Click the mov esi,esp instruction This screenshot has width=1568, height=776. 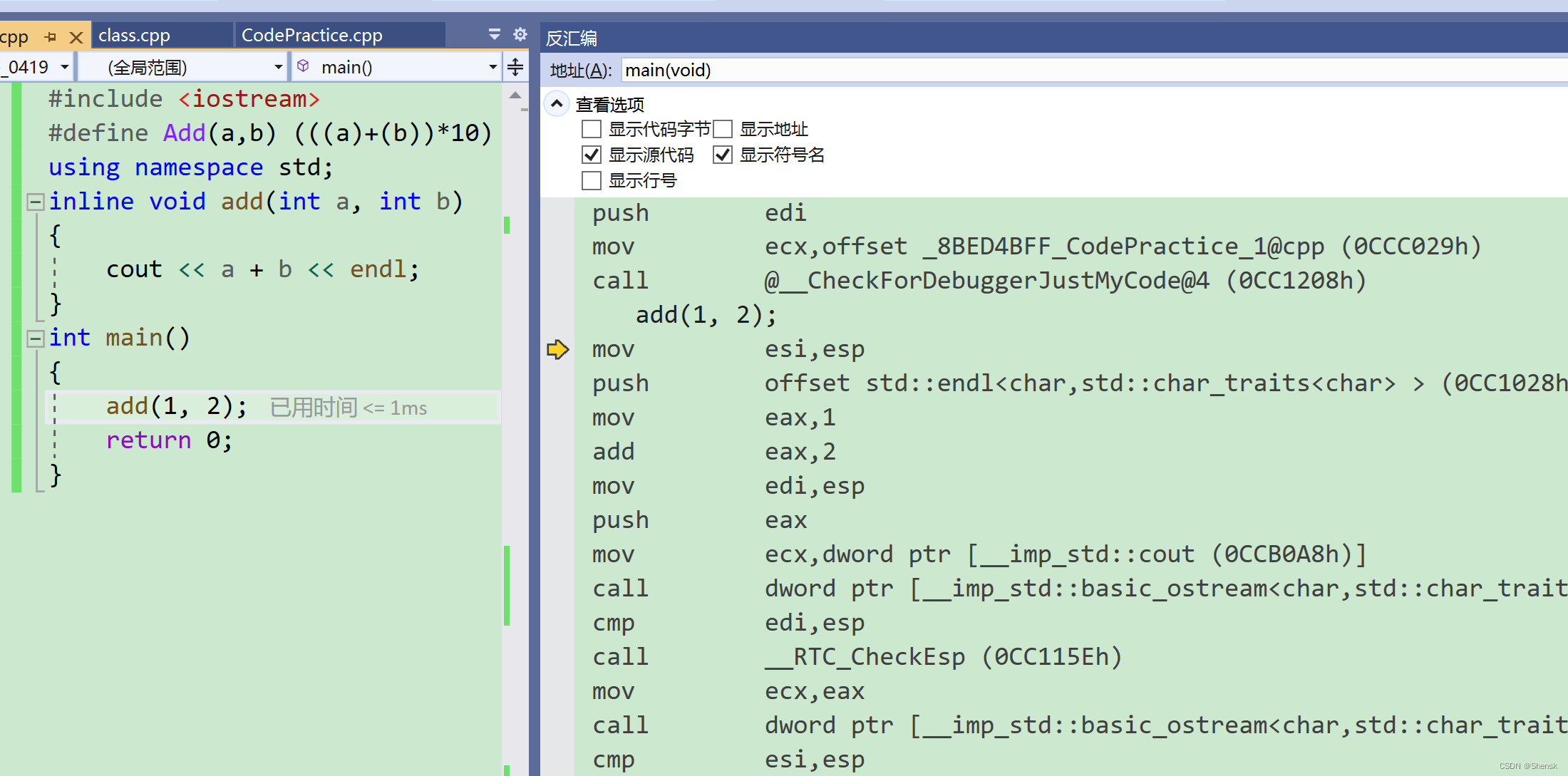point(728,349)
